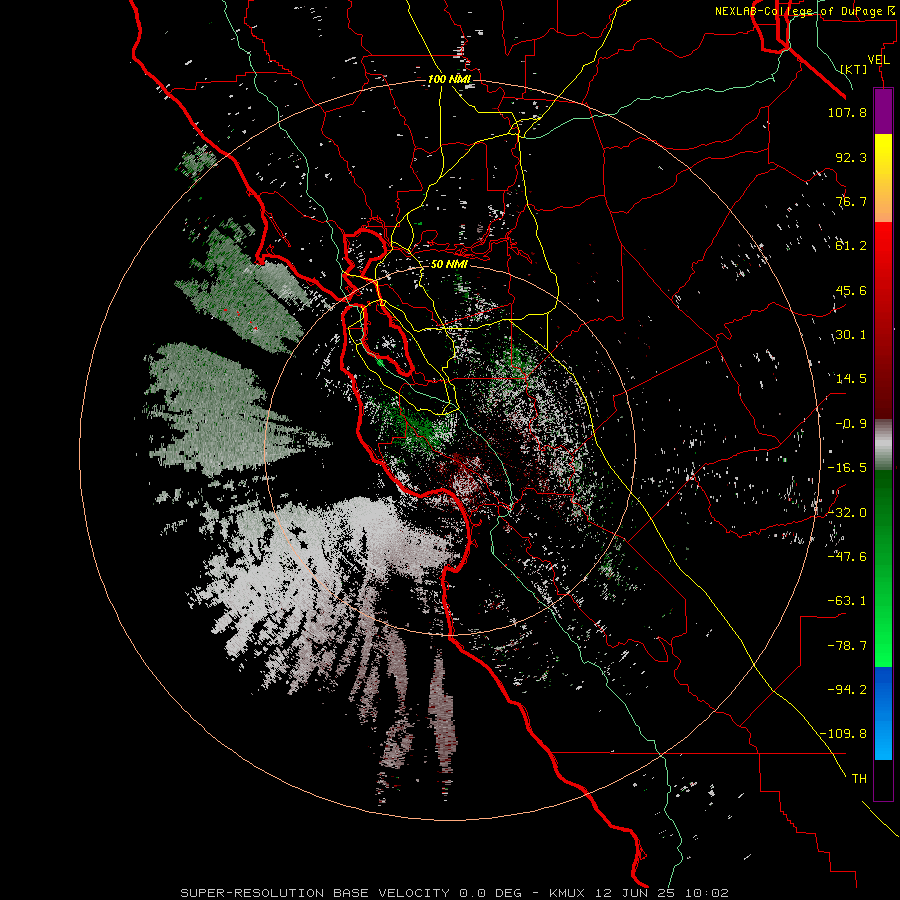The width and height of the screenshot is (900, 900).
Task: Click the -16.5 velocity scale value
Action: [x=847, y=468]
